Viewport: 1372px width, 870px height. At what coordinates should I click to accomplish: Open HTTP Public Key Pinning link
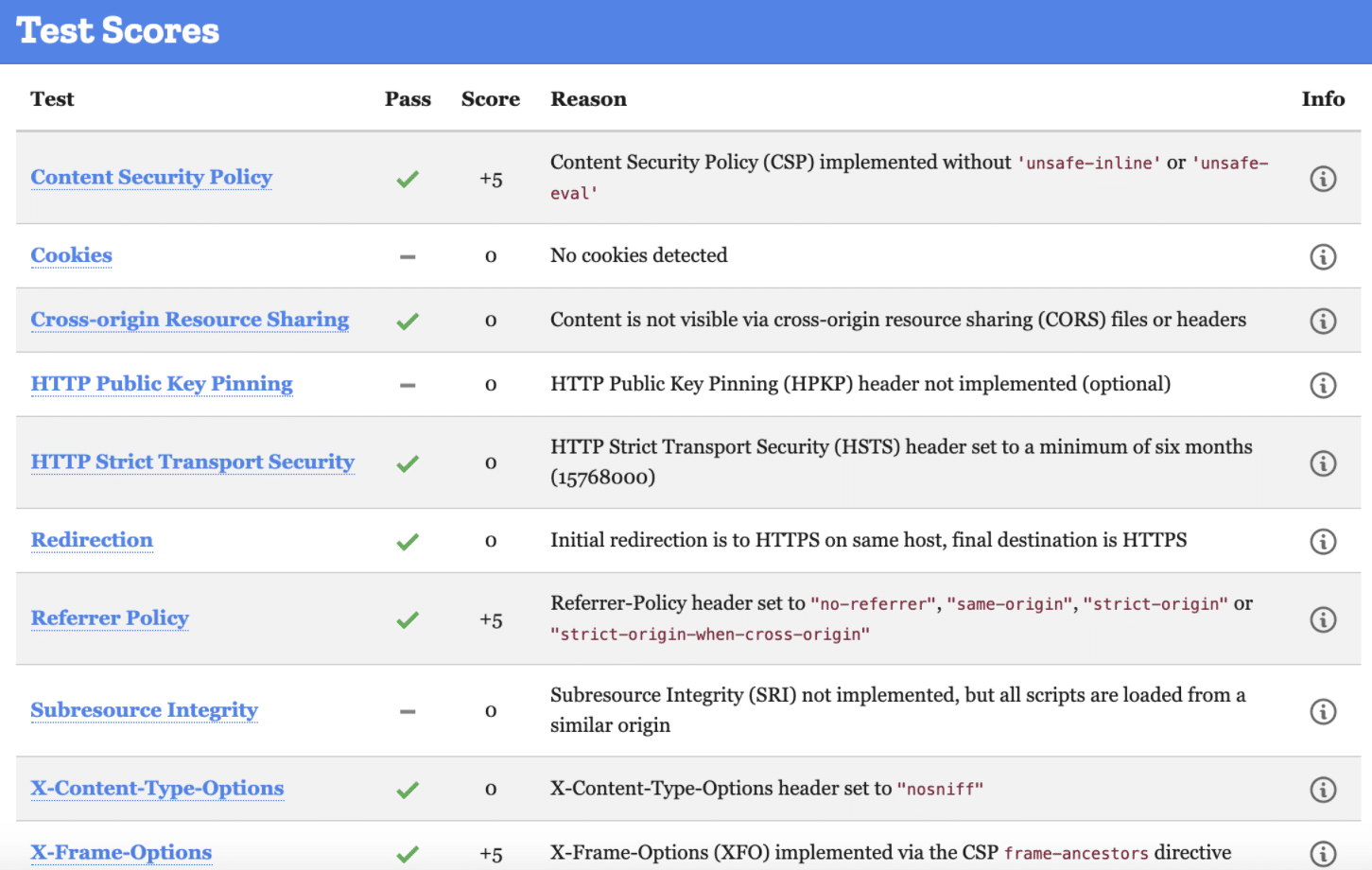[x=162, y=384]
